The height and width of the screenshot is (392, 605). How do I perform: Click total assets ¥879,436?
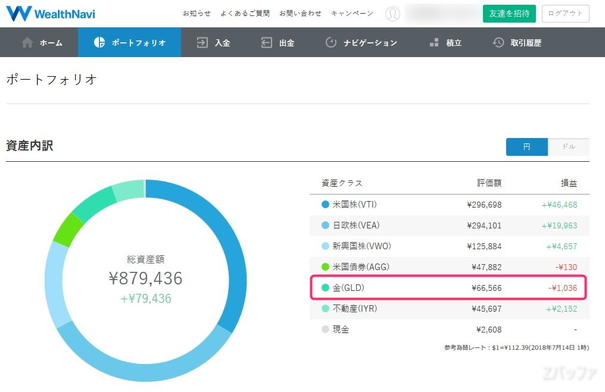coord(145,278)
